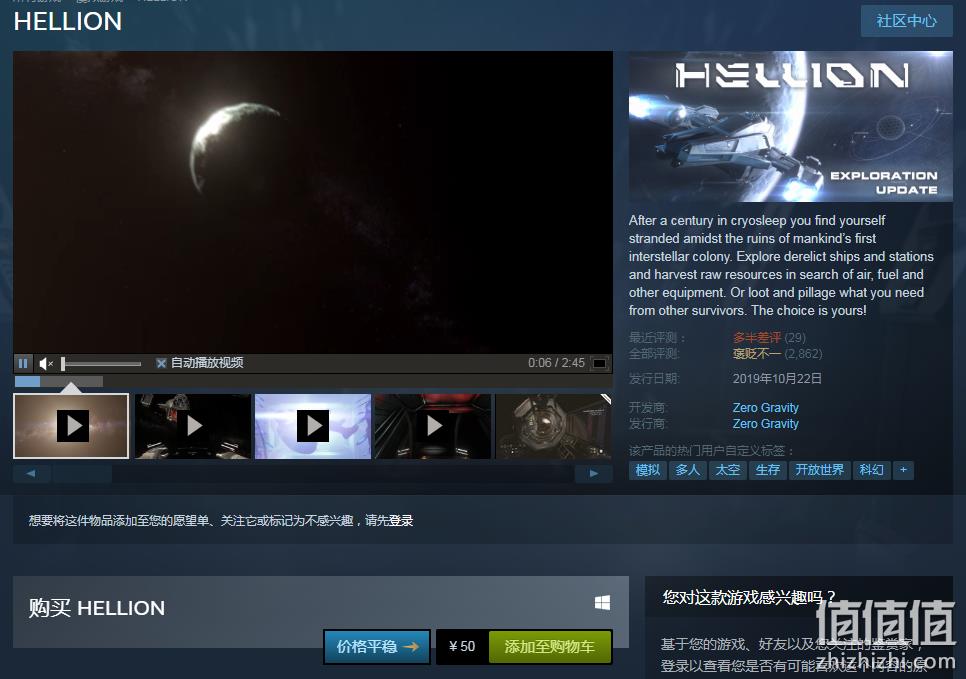Screen dimensions: 966x679
Task: Adjust the video volume slider
Action: click(x=102, y=364)
